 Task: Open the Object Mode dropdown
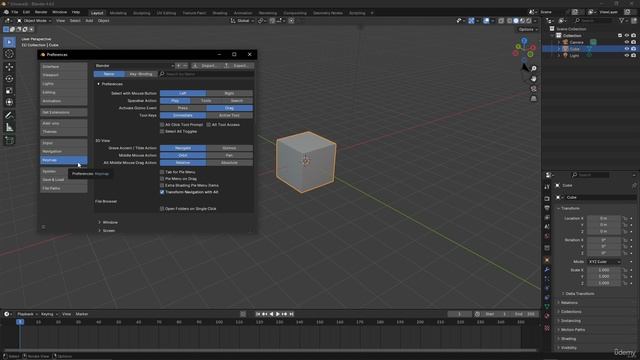[x=34, y=20]
